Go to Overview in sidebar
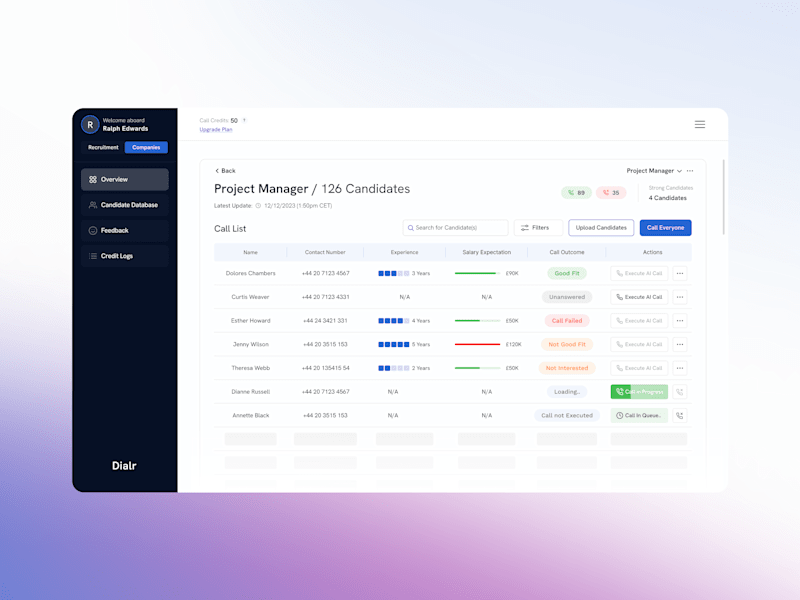This screenshot has height=600, width=800. [x=124, y=180]
